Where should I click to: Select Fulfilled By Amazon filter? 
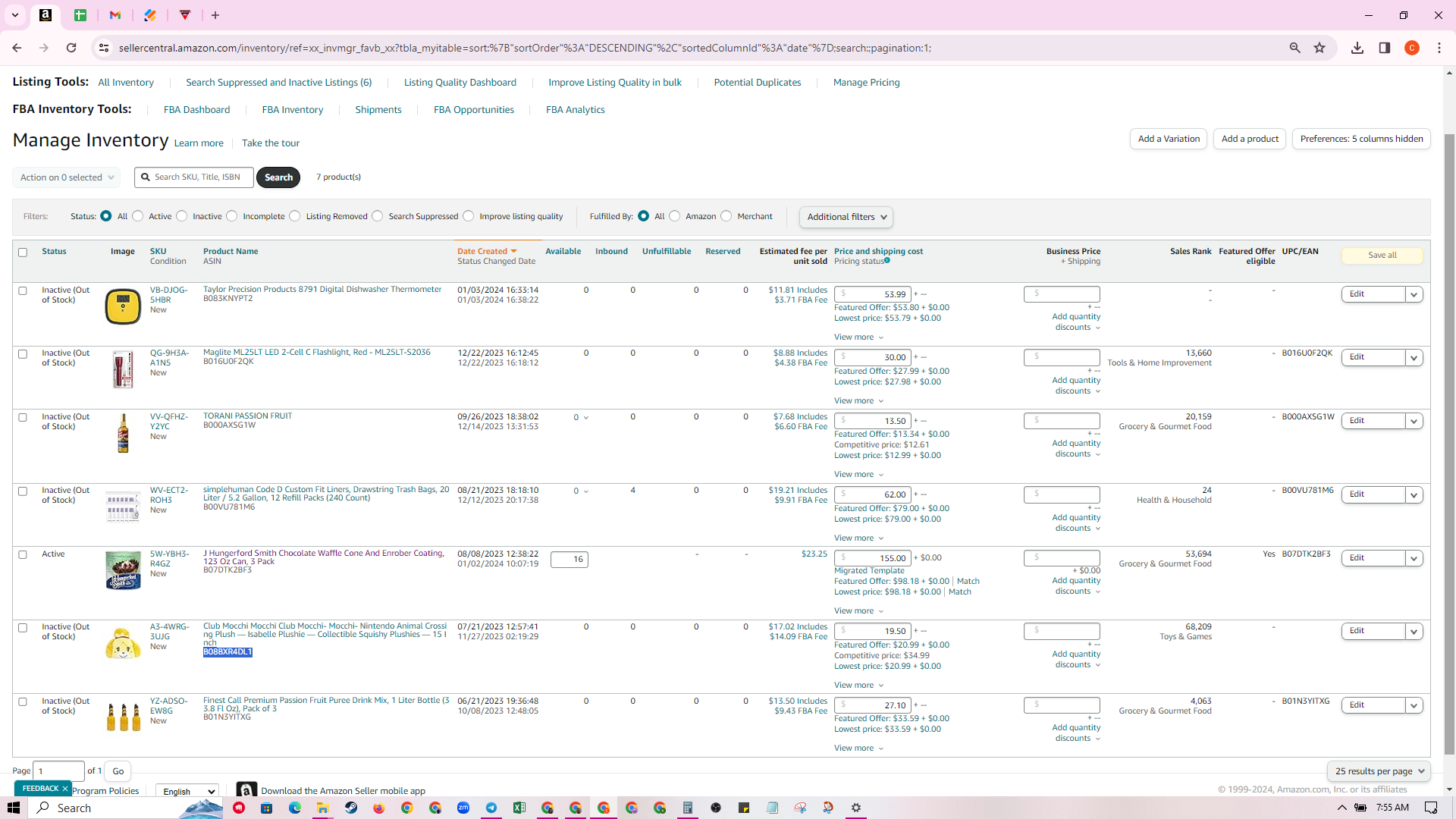point(675,216)
